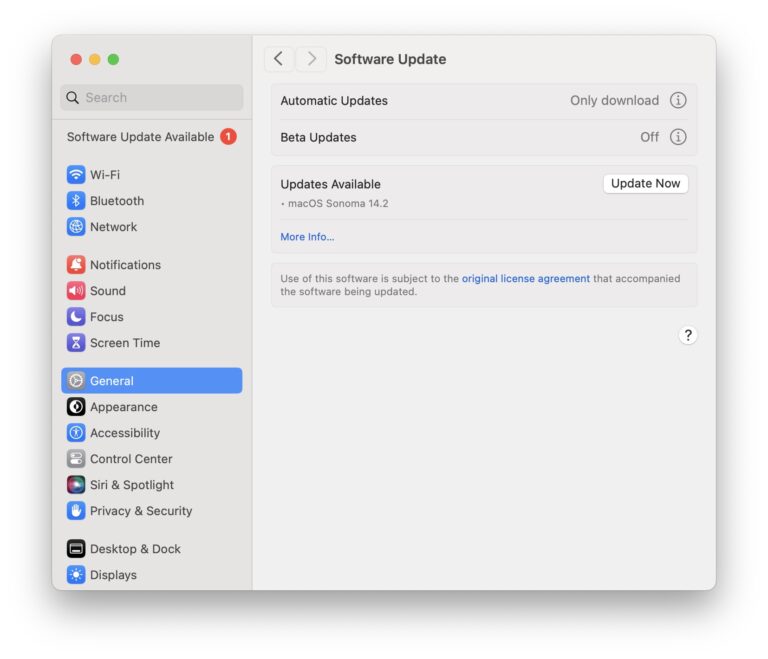Click info icon beside Beta Updates

[x=678, y=137]
